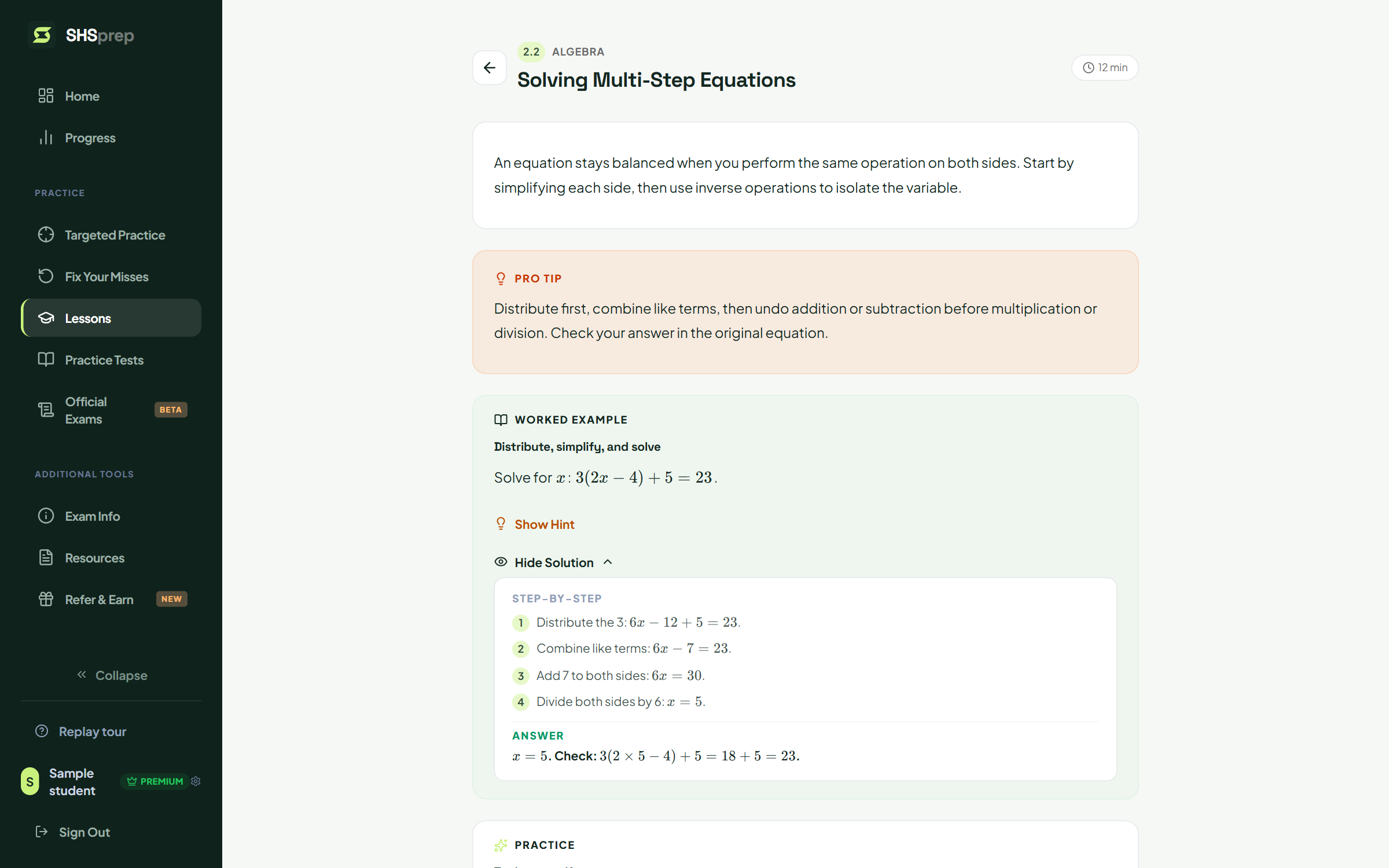This screenshot has width=1389, height=868.
Task: Click the Refer & Earn gift icon
Action: coord(46,599)
